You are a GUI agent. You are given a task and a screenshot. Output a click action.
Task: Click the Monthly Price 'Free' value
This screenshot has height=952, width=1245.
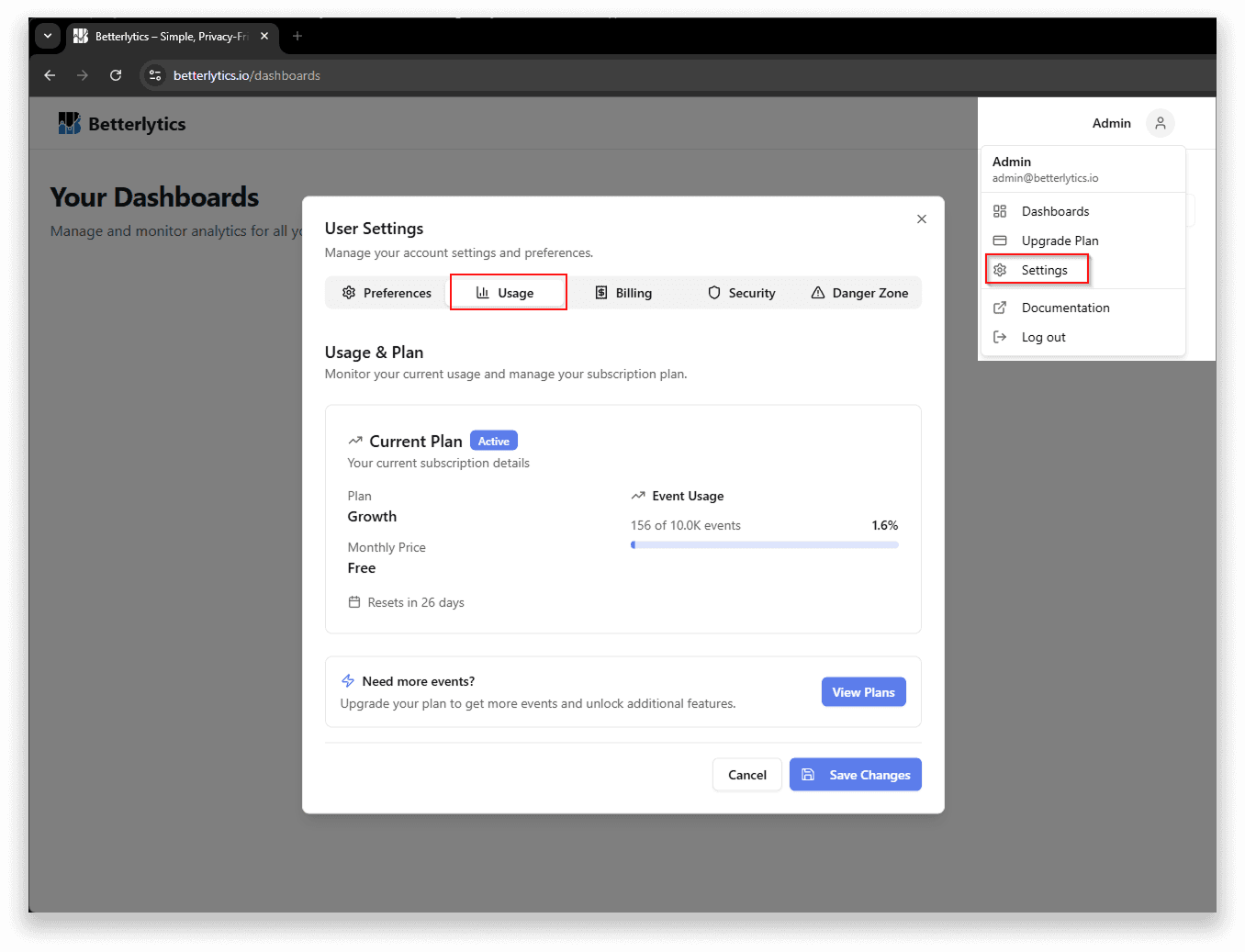362,568
